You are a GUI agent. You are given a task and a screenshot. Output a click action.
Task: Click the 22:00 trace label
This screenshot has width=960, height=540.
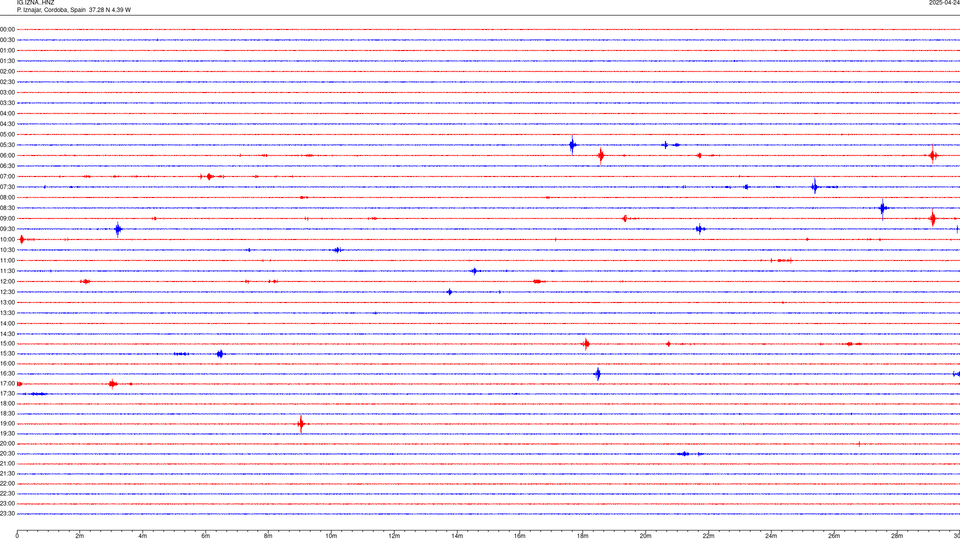point(7,484)
